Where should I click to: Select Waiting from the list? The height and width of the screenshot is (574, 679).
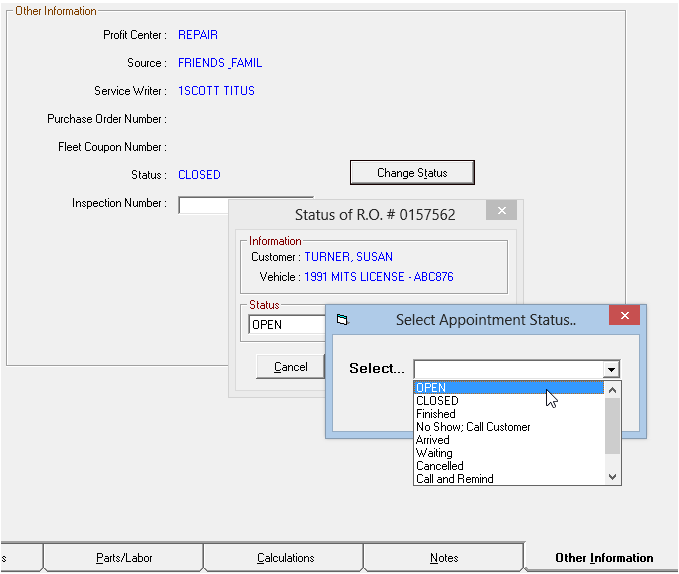tap(434, 453)
